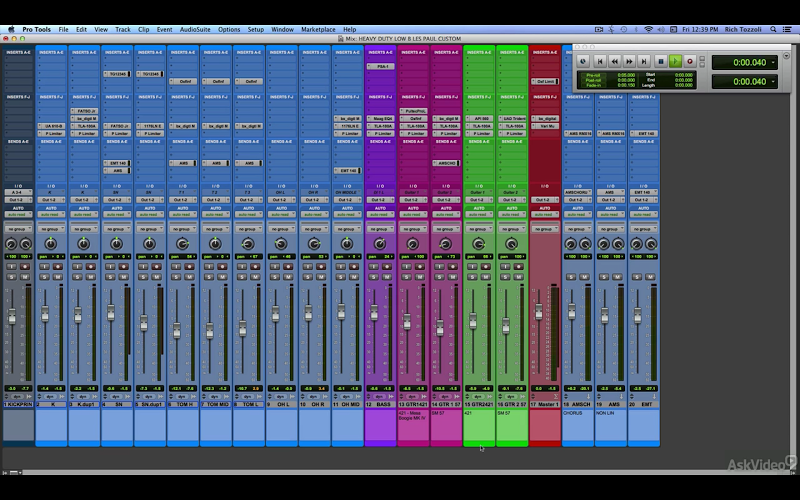The width and height of the screenshot is (800, 500).
Task: Open the FATSO Jr insert on K.dup1
Action: click(x=84, y=111)
